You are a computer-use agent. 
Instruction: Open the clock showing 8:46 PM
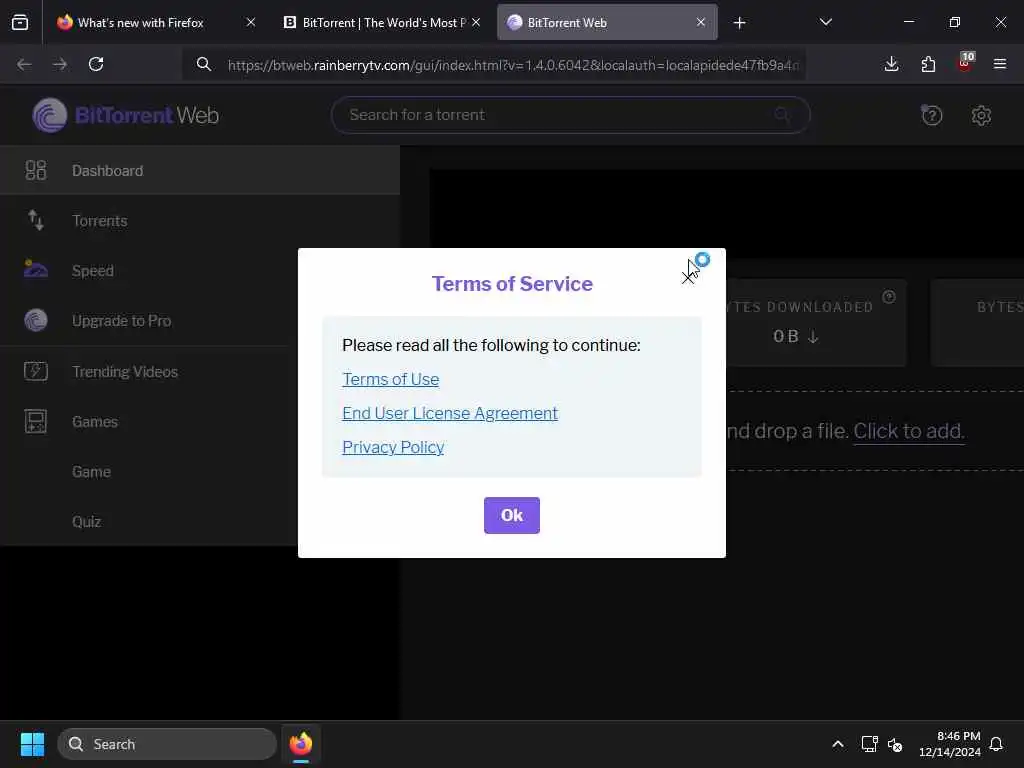(x=949, y=744)
